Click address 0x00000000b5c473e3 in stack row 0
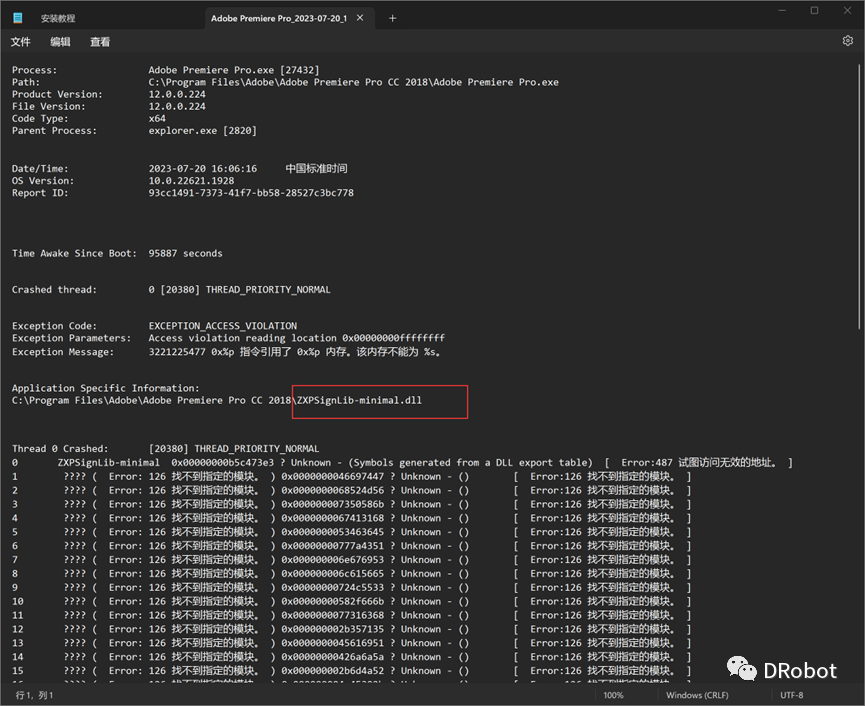Image resolution: width=865 pixels, height=706 pixels. click(222, 463)
